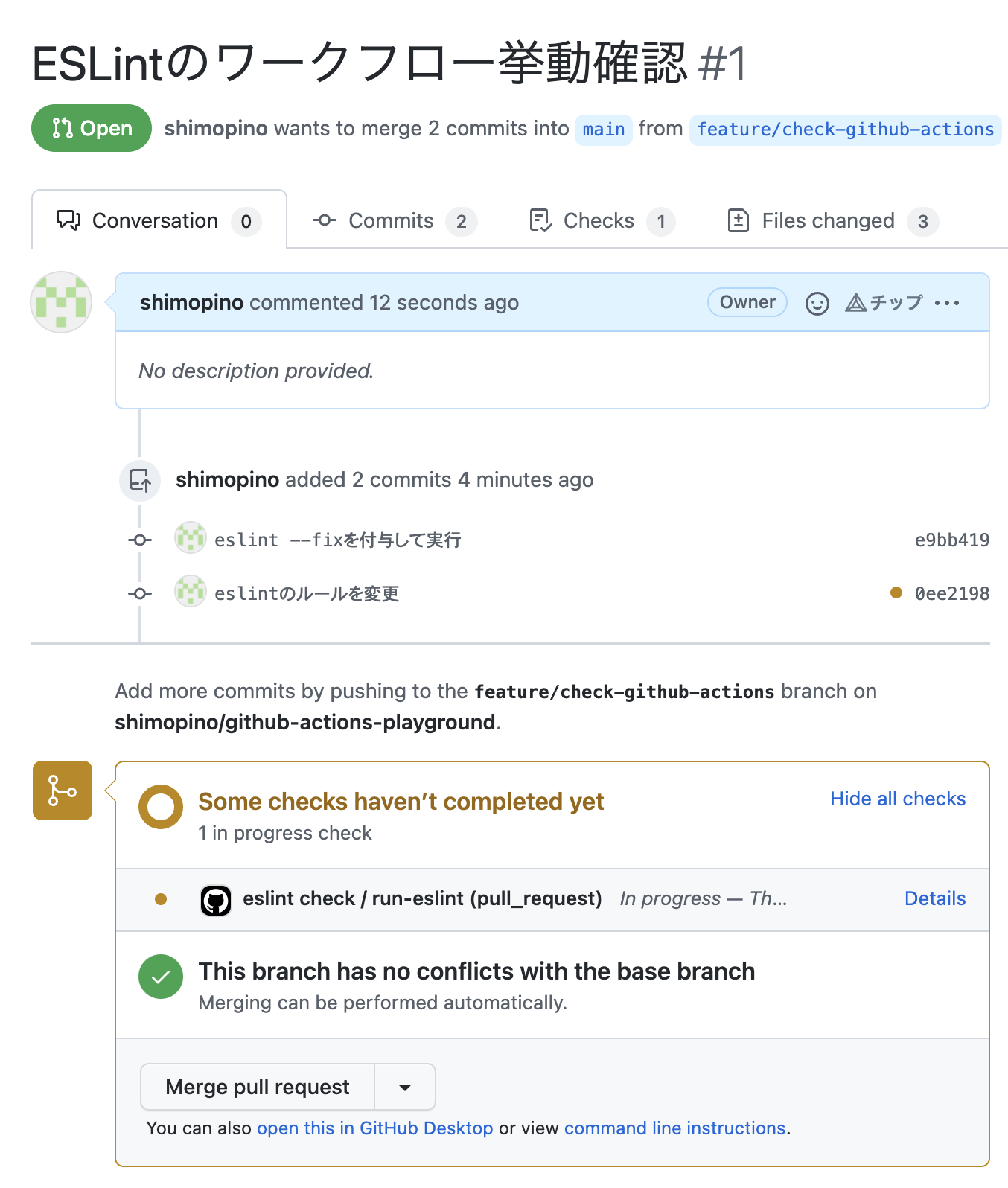The width and height of the screenshot is (1008, 1188).
Task: Open commit 'eslintのルールを変更'
Action: 307,593
